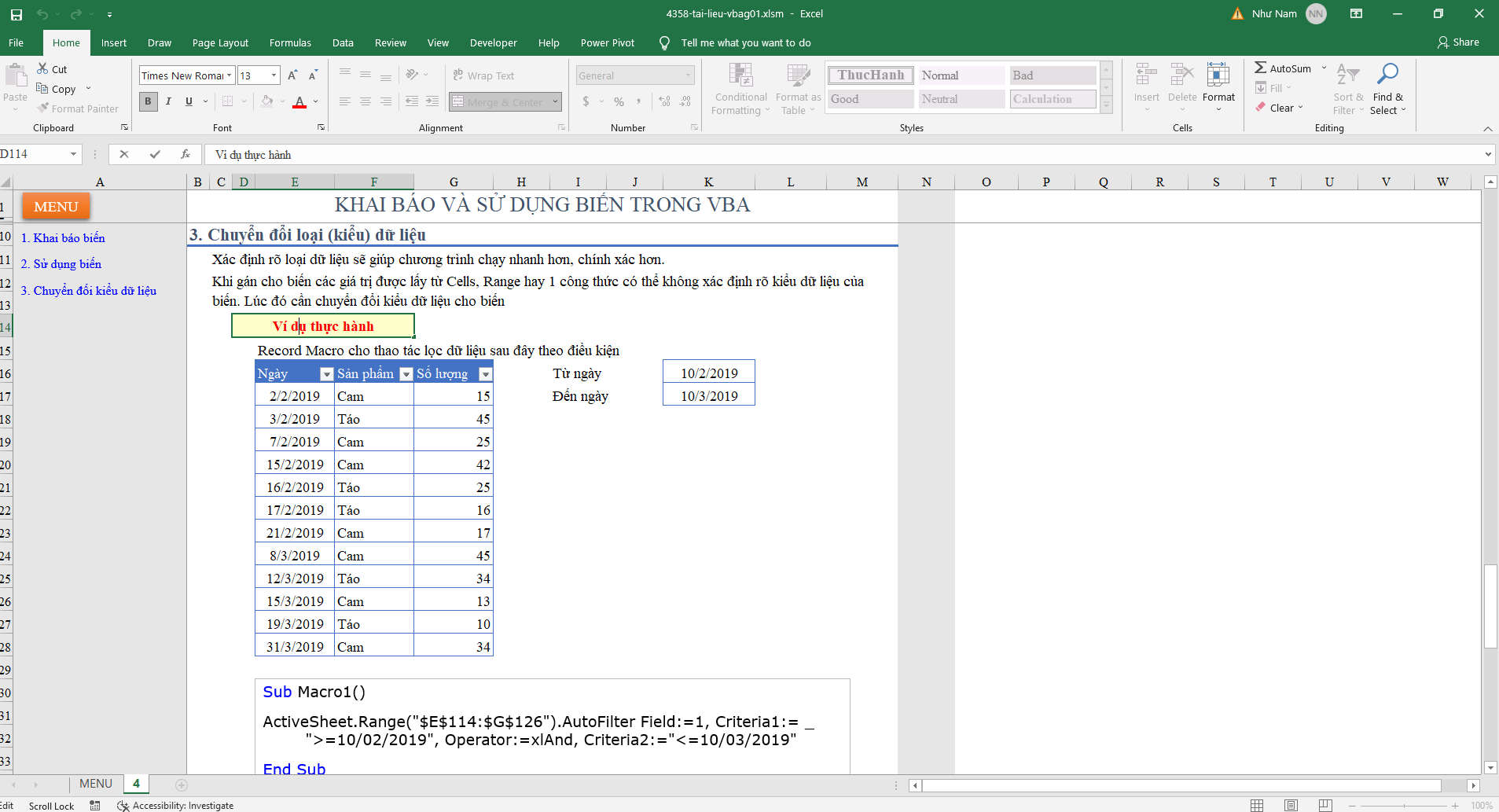Open Conditional Formatting icon

[740, 75]
